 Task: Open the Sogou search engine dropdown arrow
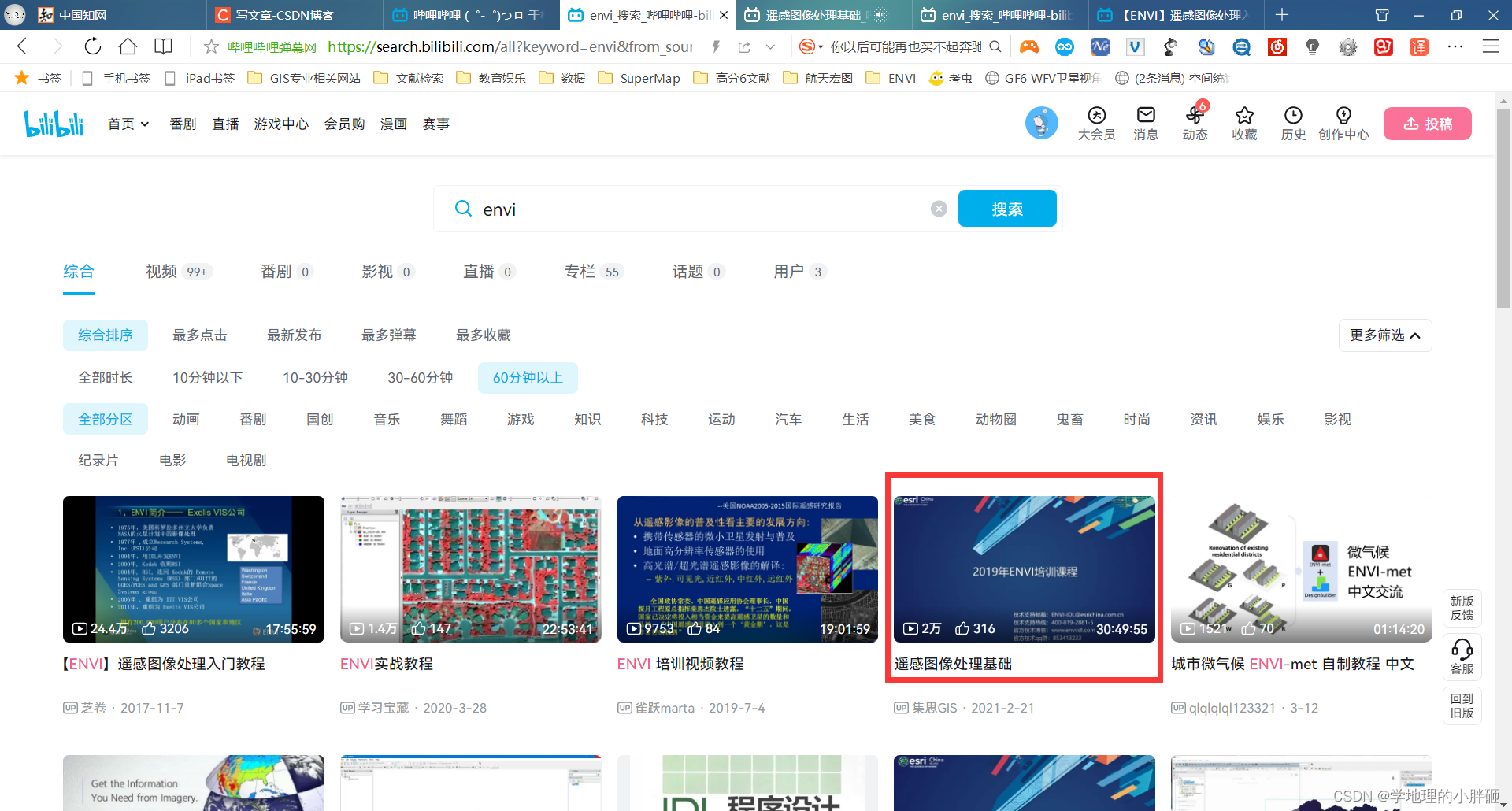821,48
